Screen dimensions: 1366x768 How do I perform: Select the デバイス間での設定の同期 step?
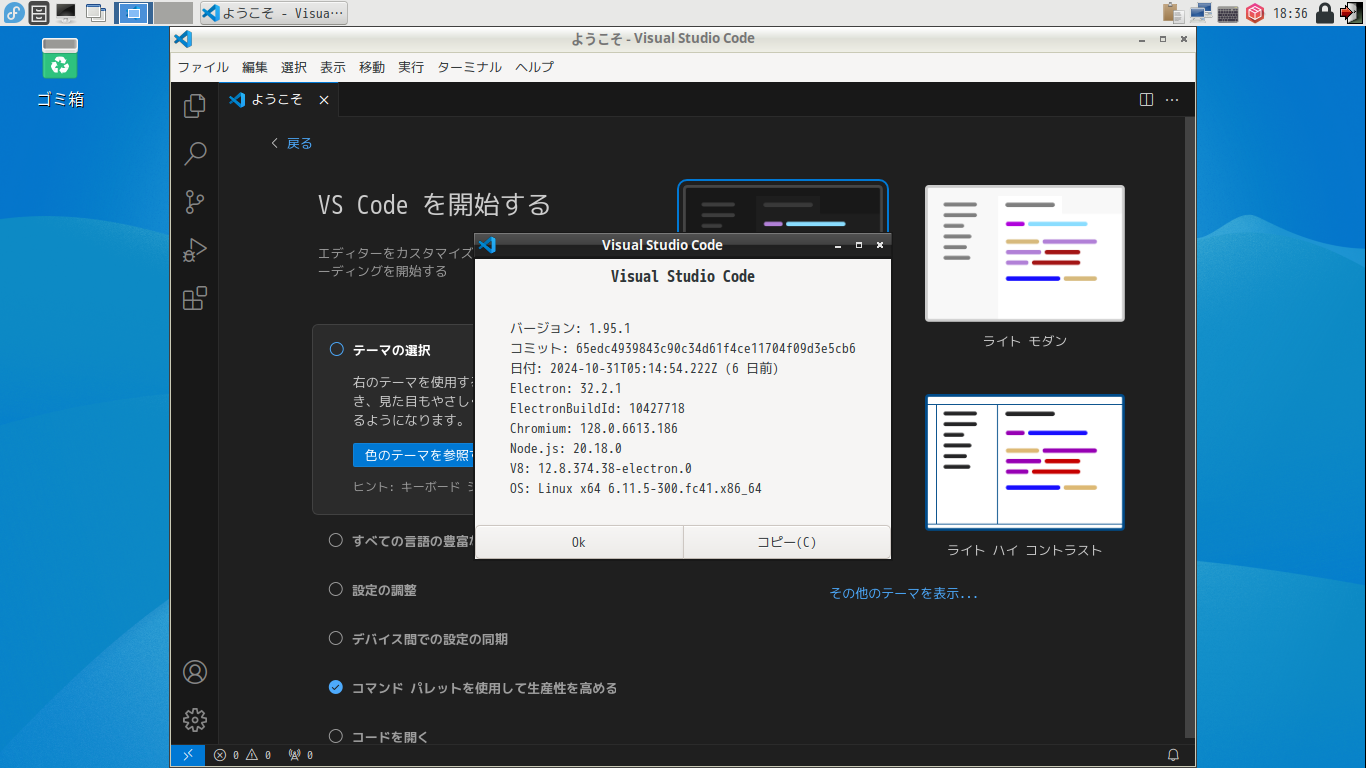[418, 639]
